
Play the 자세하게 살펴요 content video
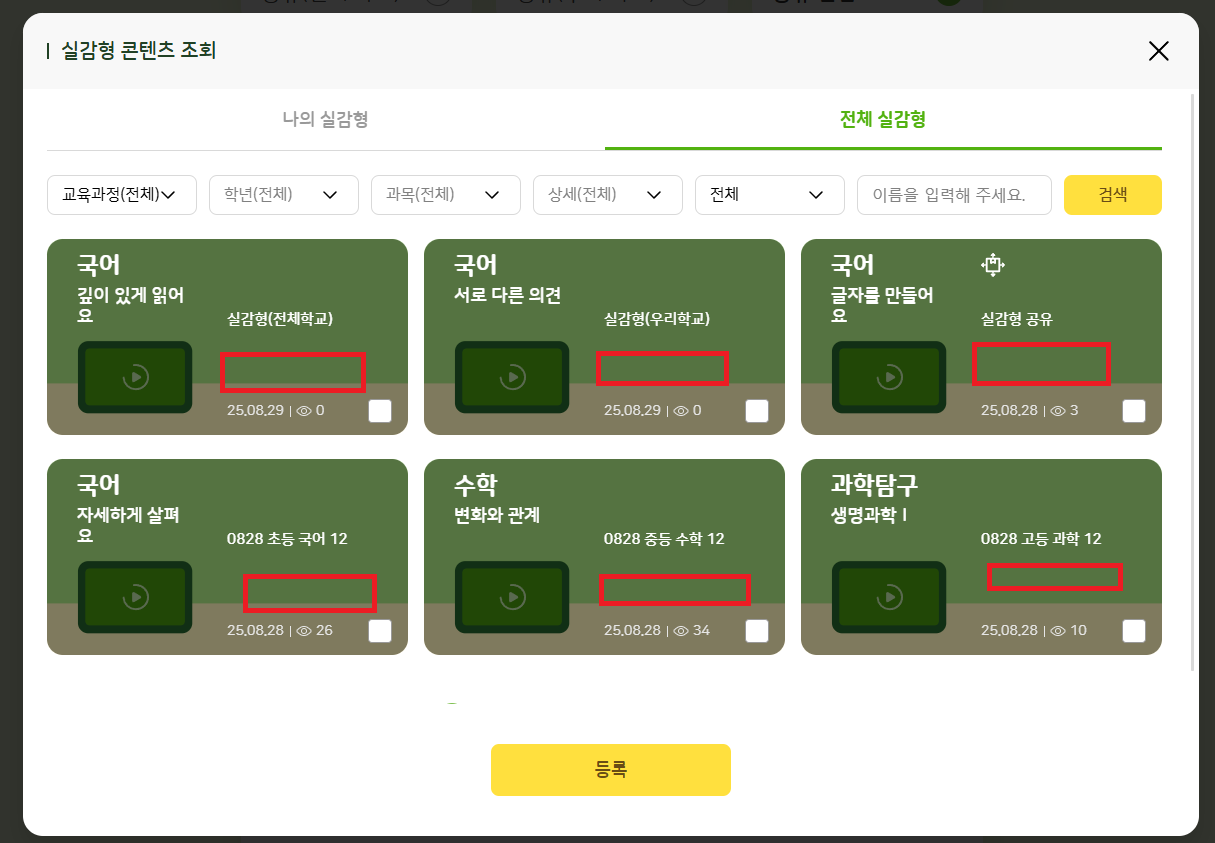pos(135,597)
